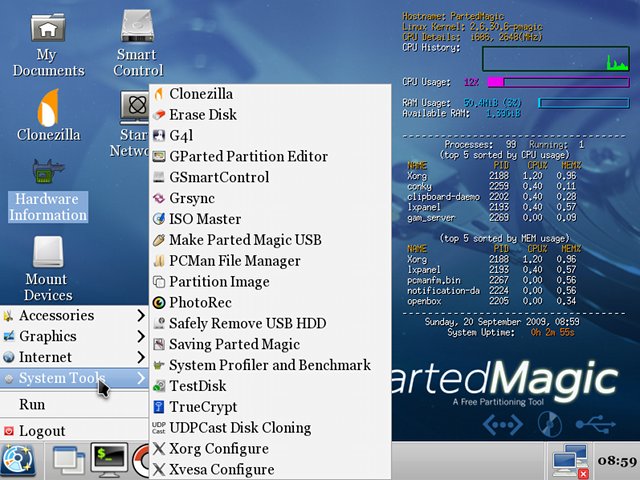This screenshot has height=480, width=640.
Task: Open the Graphics menu category
Action: pos(74,336)
